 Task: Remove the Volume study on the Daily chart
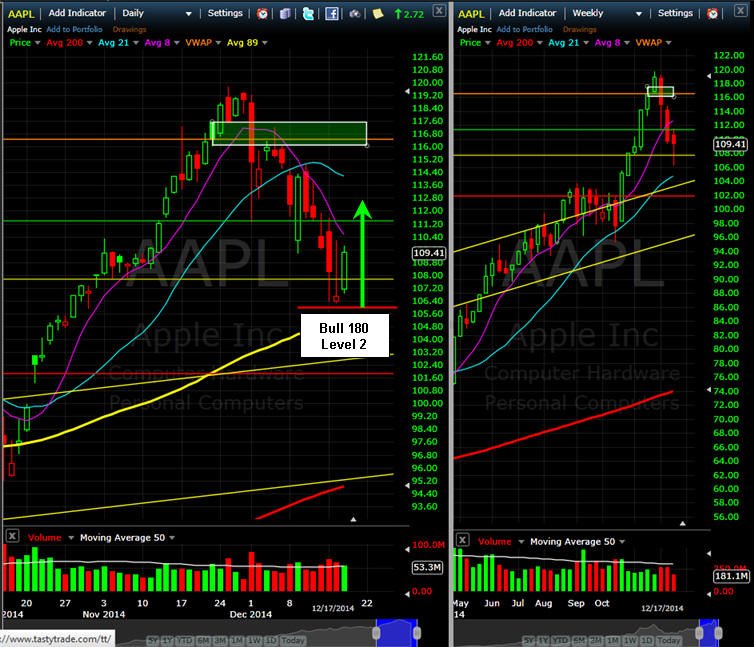[12, 535]
